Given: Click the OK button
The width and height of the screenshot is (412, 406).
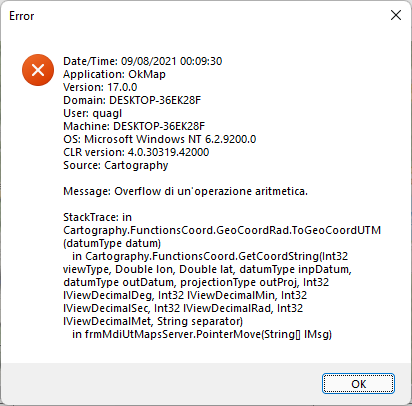Looking at the screenshot, I should (358, 384).
